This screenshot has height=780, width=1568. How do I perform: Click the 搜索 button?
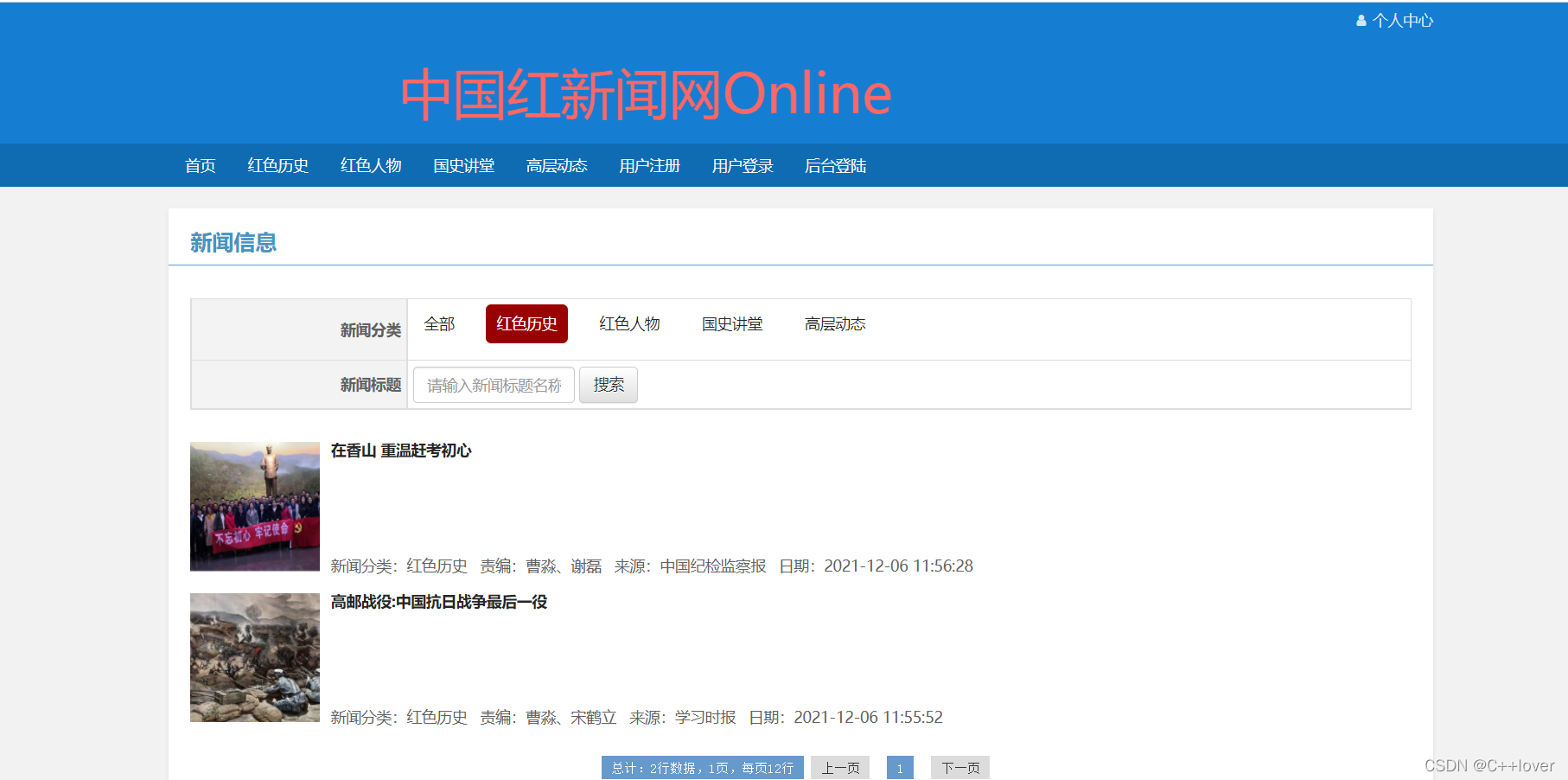(609, 385)
